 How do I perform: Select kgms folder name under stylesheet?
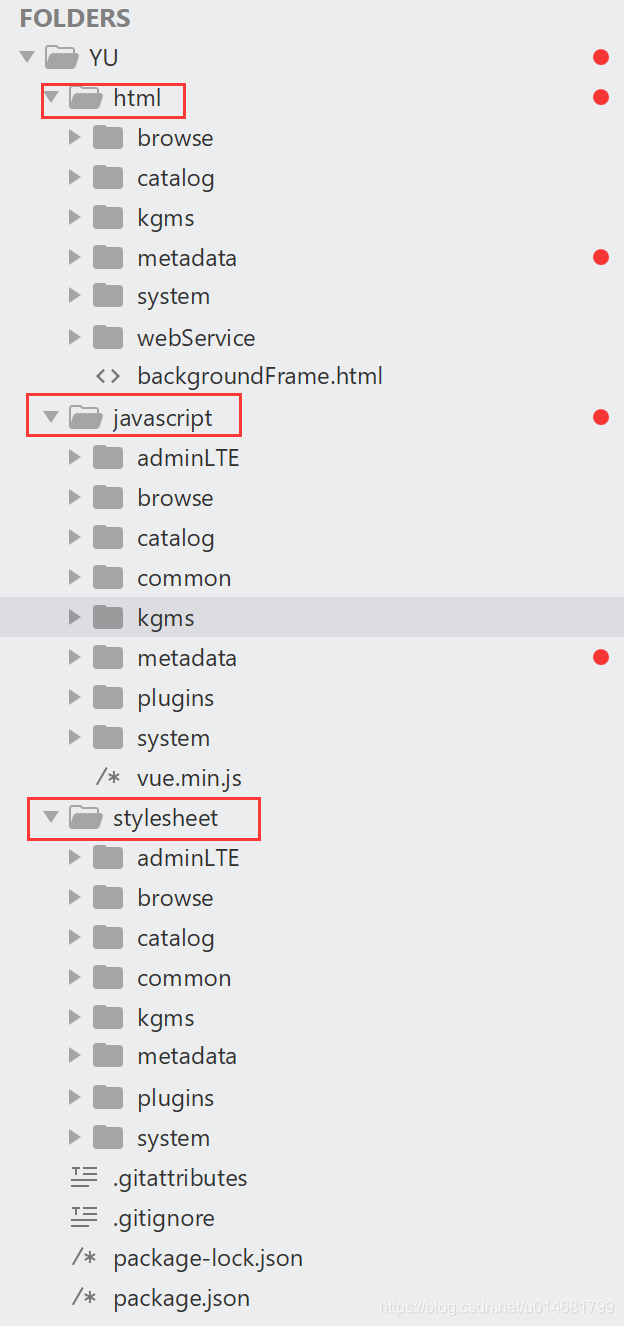[166, 1018]
